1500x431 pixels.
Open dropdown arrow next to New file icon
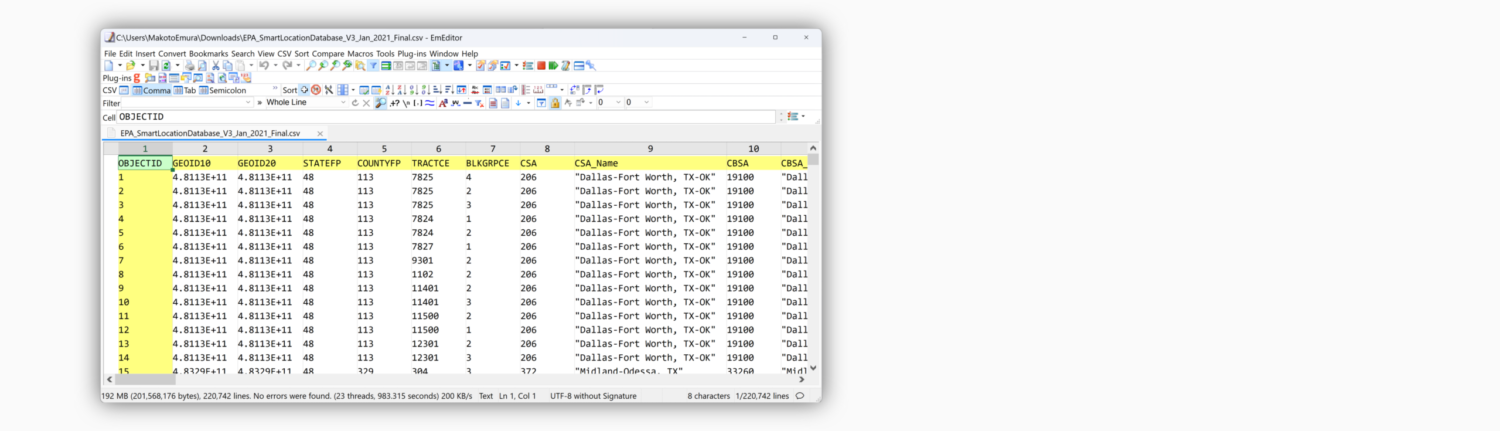[118, 65]
